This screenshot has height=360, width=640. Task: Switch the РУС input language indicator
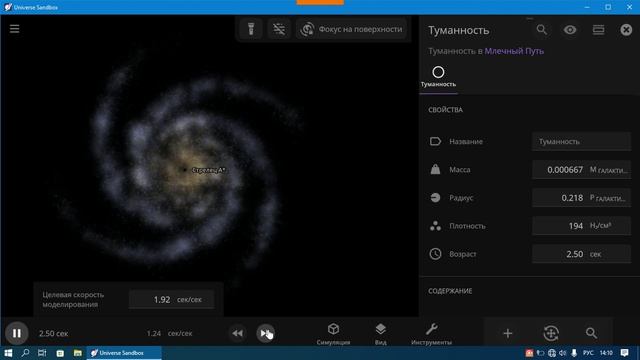click(x=588, y=353)
